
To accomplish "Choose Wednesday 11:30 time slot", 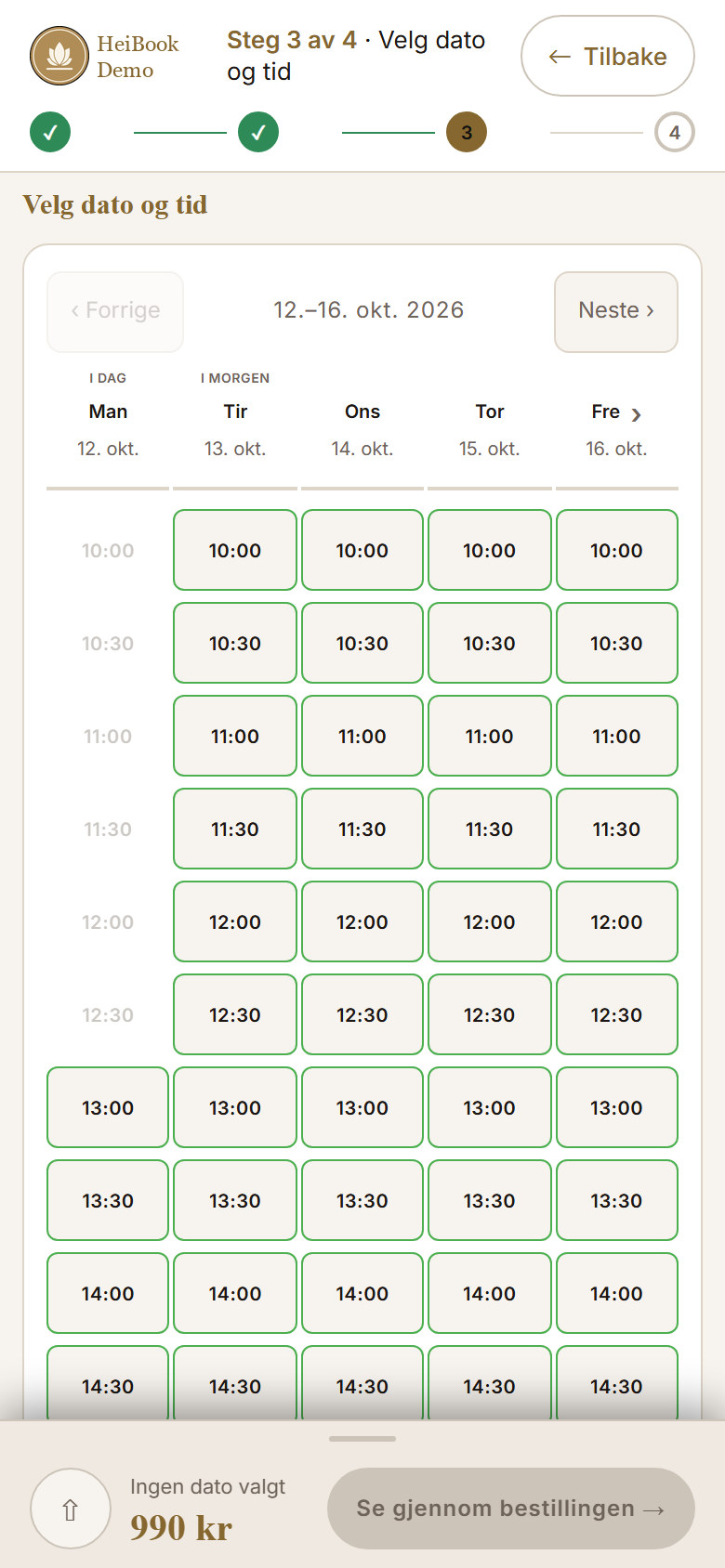I will [x=362, y=829].
